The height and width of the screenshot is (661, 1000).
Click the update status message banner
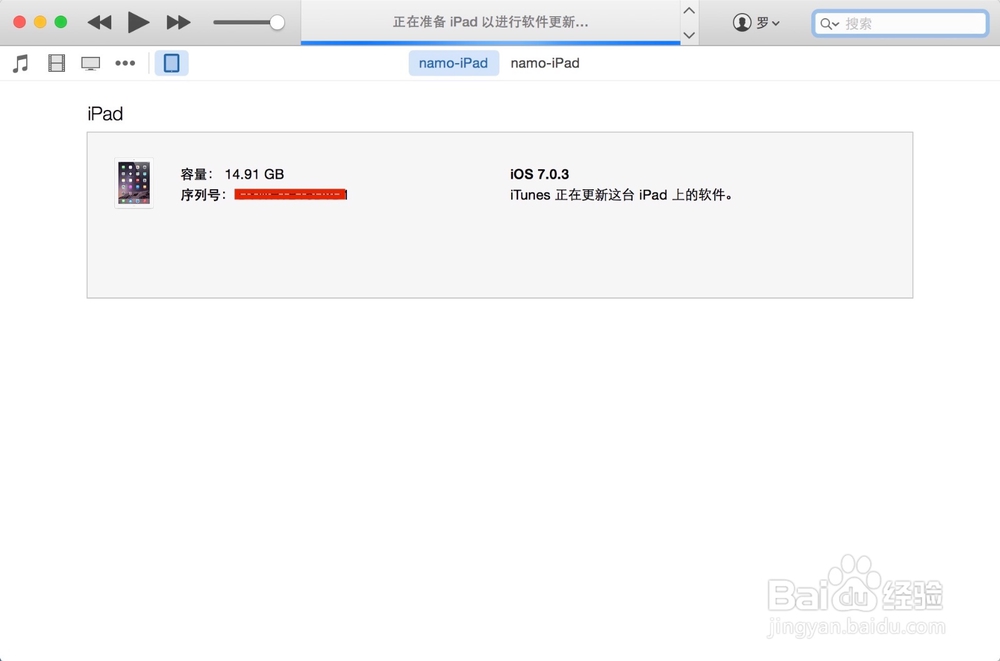click(490, 22)
